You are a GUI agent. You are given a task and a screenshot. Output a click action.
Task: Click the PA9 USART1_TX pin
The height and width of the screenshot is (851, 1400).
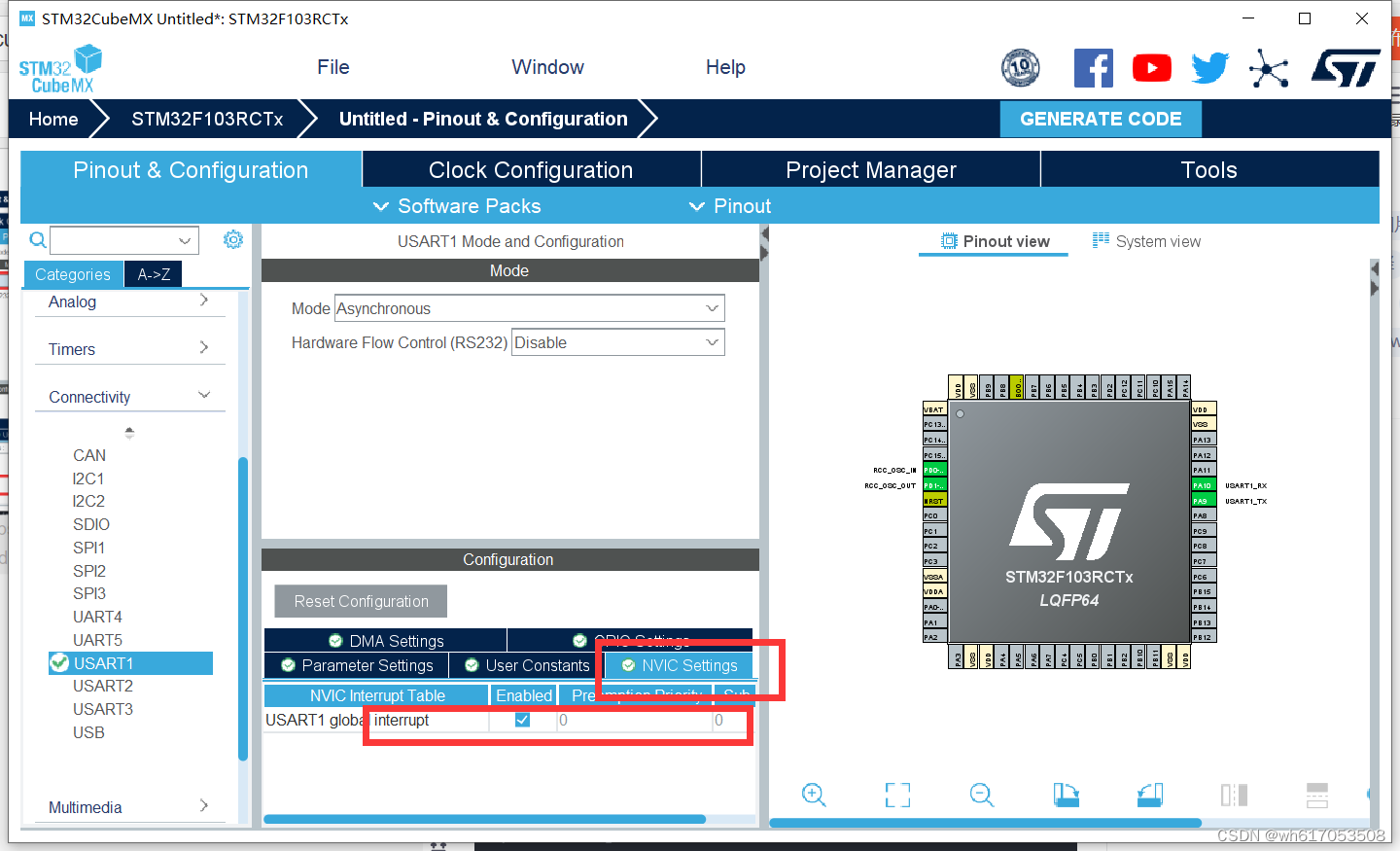[1204, 501]
